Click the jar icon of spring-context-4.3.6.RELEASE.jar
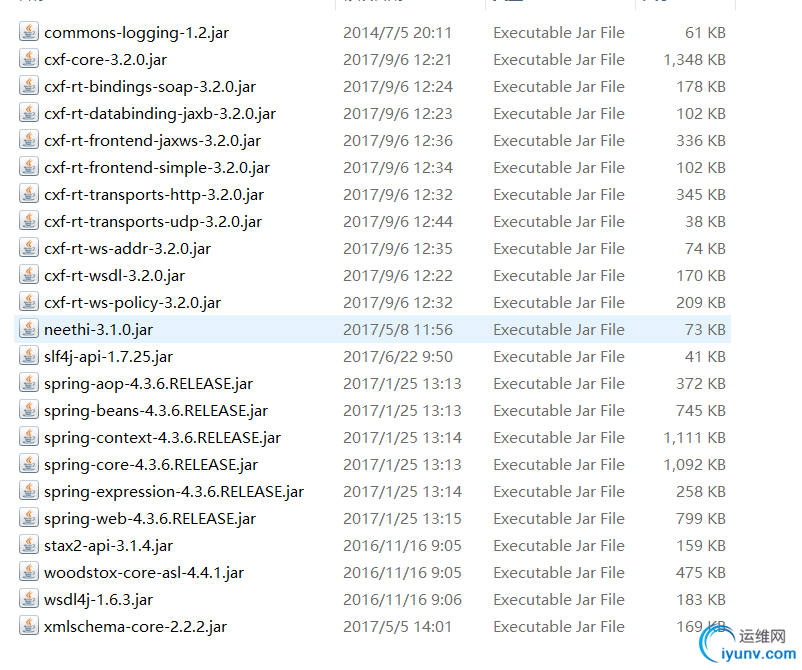Viewport: 802px width, 670px height. click(29, 437)
